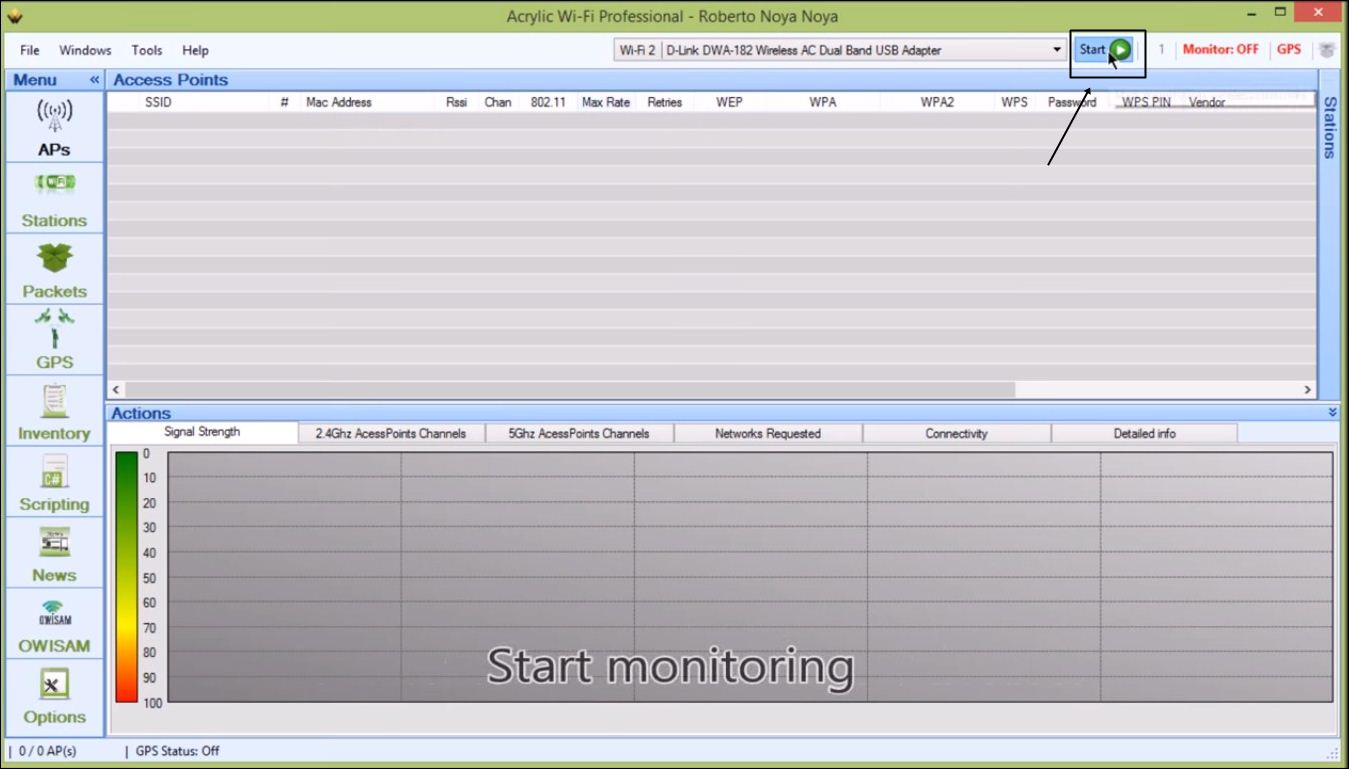The height and width of the screenshot is (769, 1349).
Task: Click the 'Access Points' panel title
Action: point(170,80)
